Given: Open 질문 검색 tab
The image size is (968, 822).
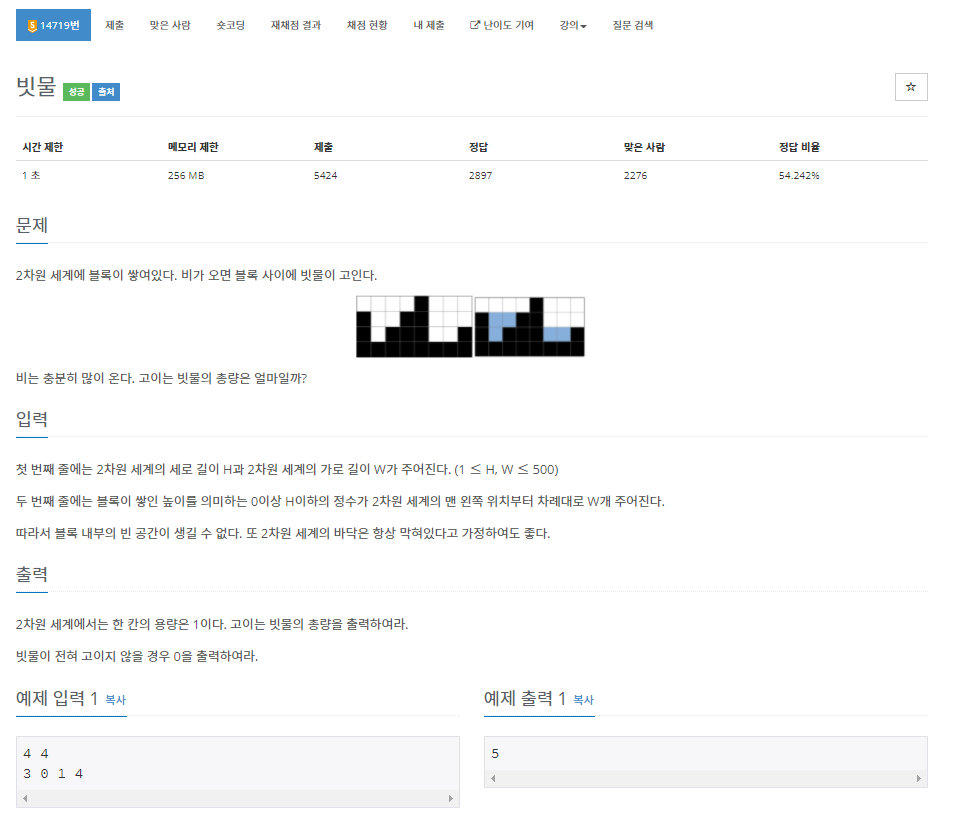Looking at the screenshot, I should coord(632,25).
